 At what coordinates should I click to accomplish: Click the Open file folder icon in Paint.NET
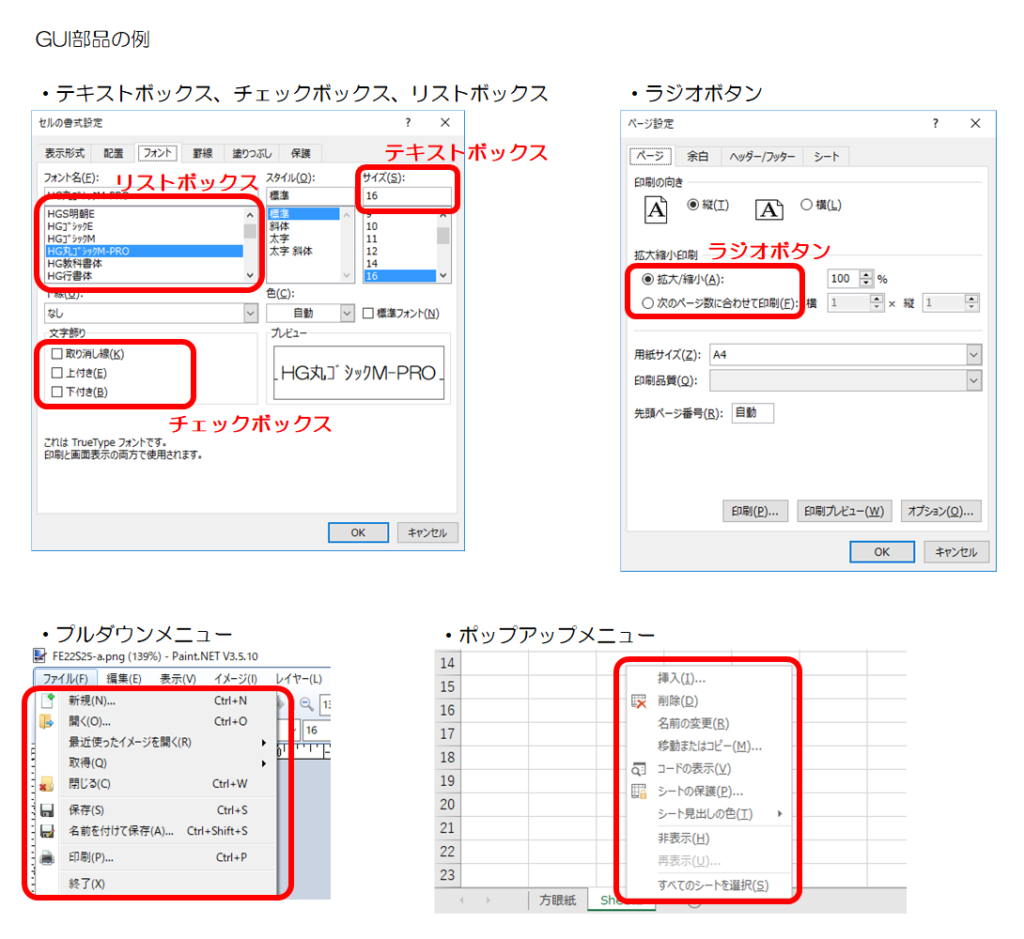coord(46,723)
